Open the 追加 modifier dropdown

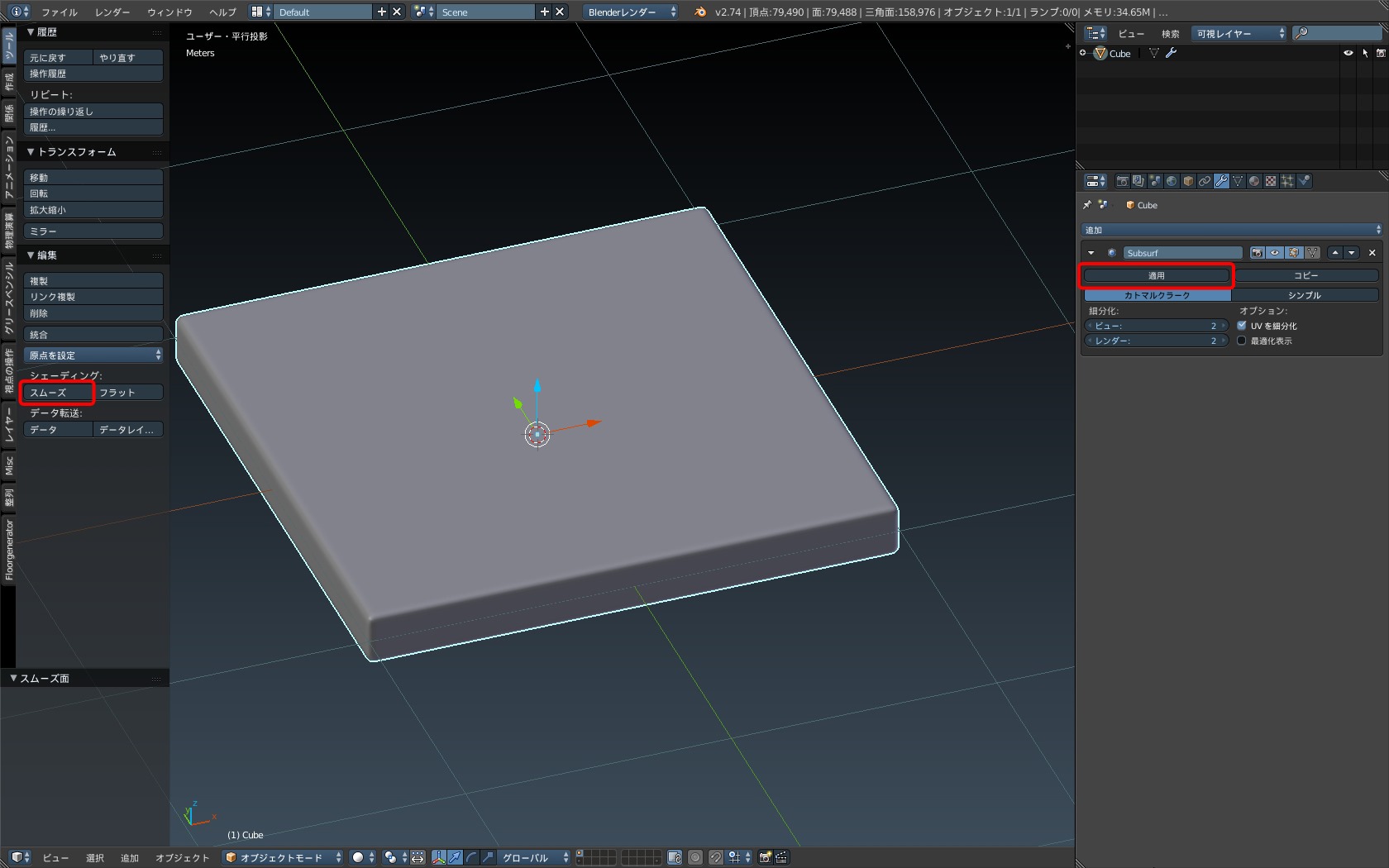pyautogui.click(x=1232, y=230)
